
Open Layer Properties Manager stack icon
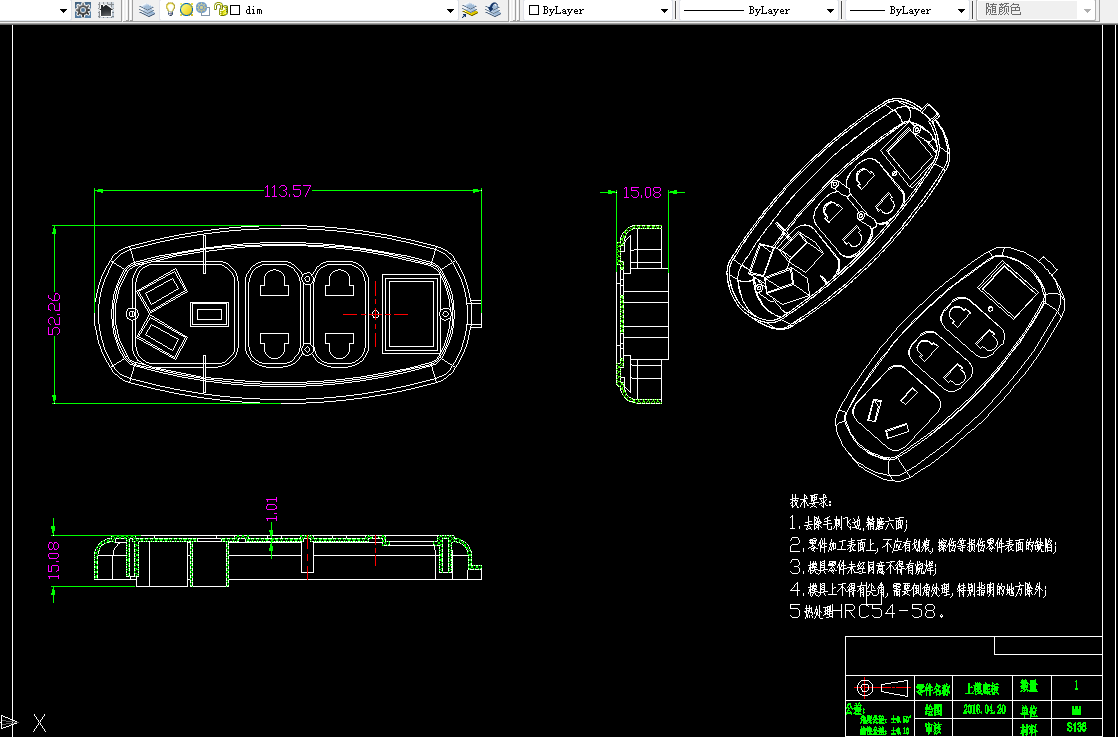point(147,10)
